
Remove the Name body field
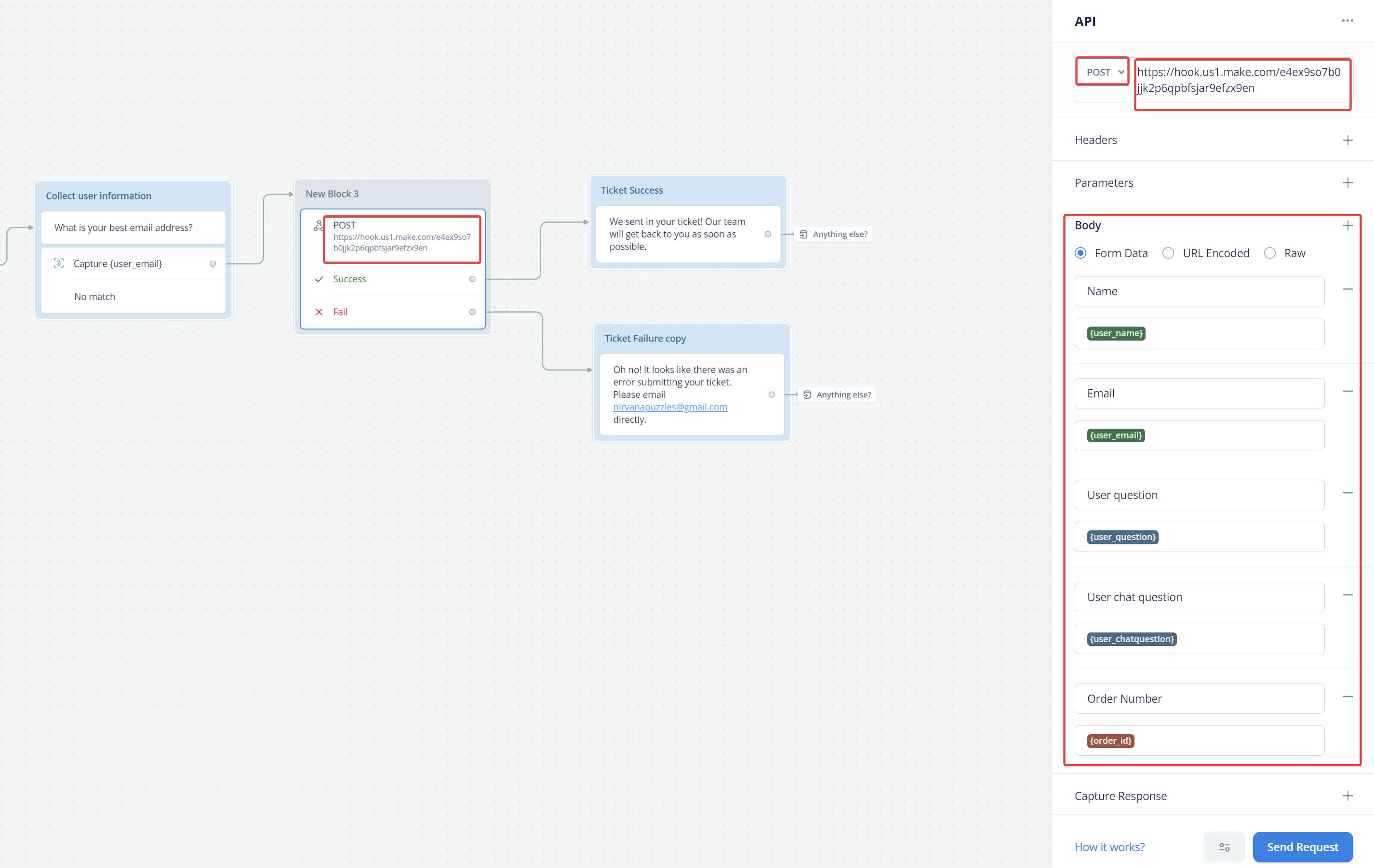click(x=1348, y=289)
